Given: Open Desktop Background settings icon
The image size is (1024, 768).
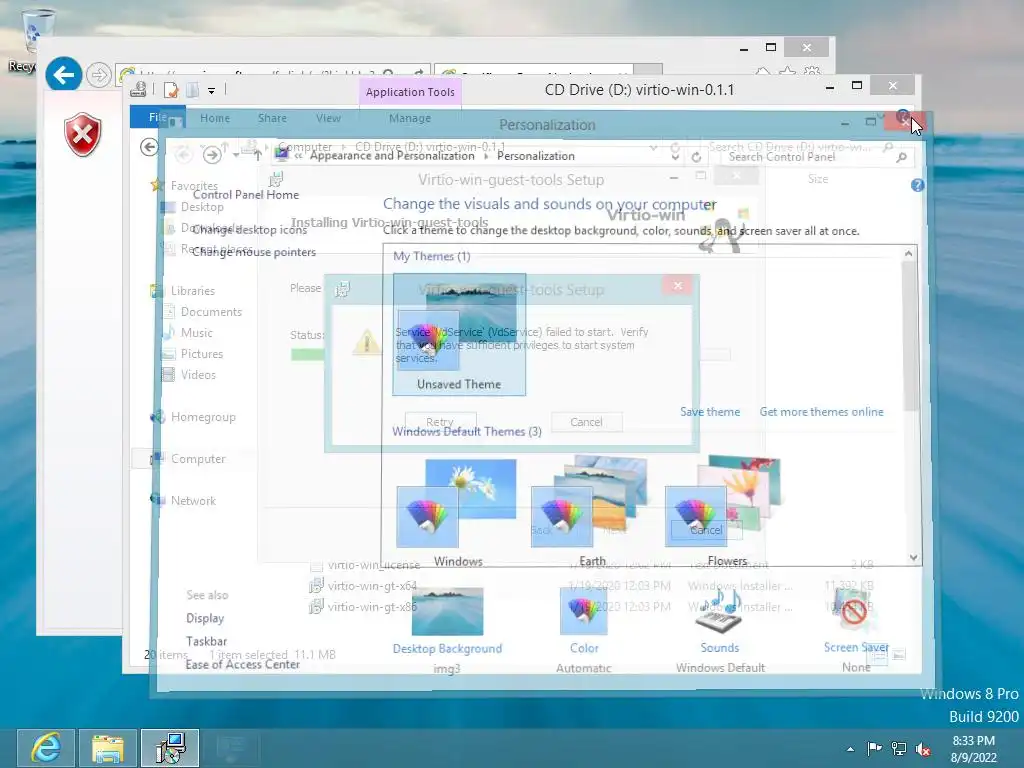Looking at the screenshot, I should pyautogui.click(x=447, y=612).
